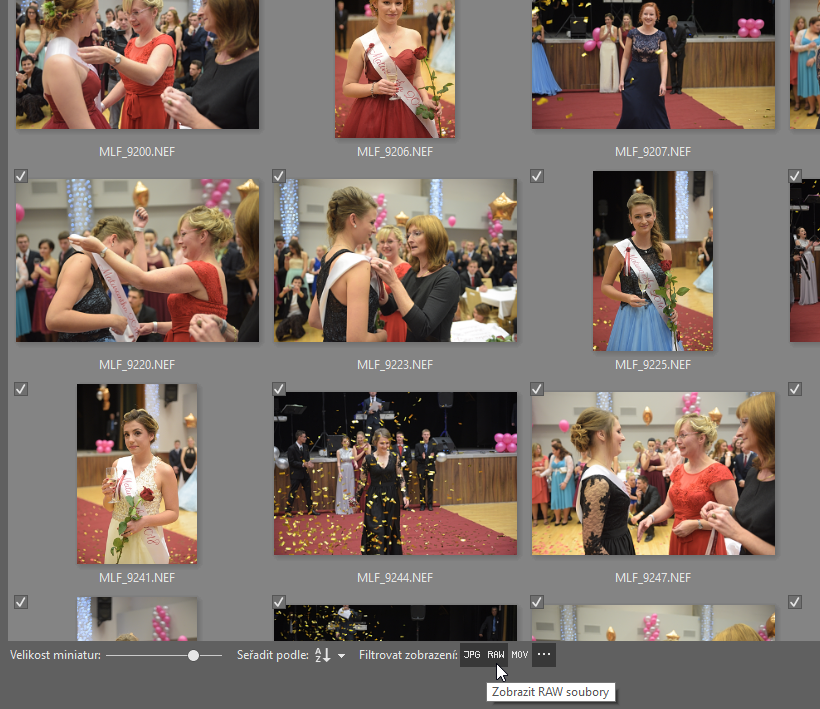Screen dimensions: 820x709
Task: Click the MLF_9241.NEF filename label
Action: (x=137, y=578)
